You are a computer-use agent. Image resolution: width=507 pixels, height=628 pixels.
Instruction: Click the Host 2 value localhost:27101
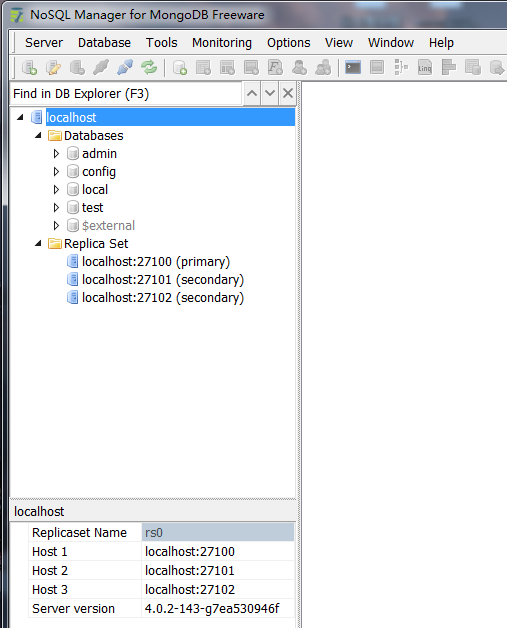(218, 570)
